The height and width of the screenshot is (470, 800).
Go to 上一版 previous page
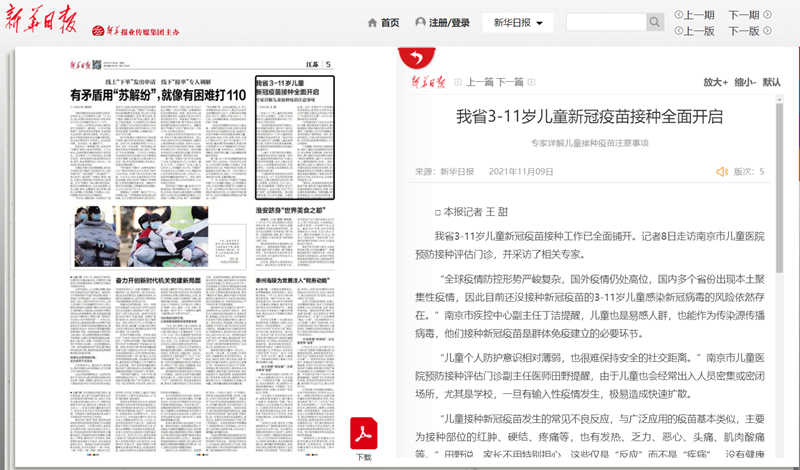[699, 31]
